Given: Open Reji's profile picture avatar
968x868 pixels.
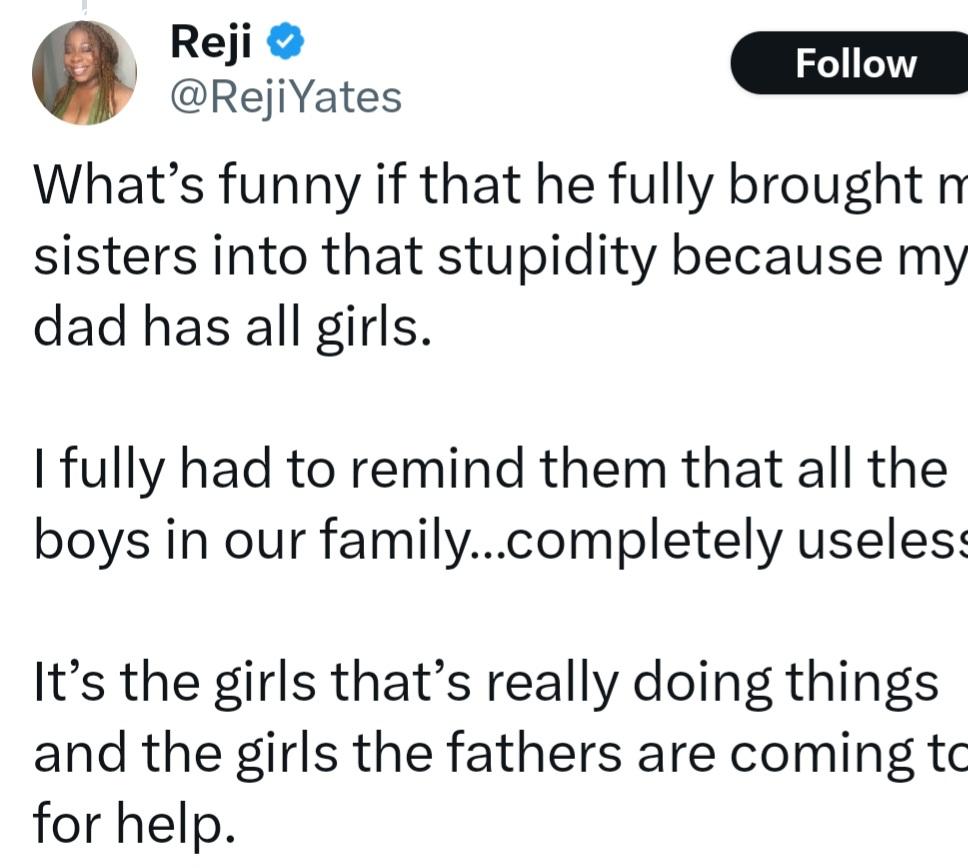Looking at the screenshot, I should (84, 72).
